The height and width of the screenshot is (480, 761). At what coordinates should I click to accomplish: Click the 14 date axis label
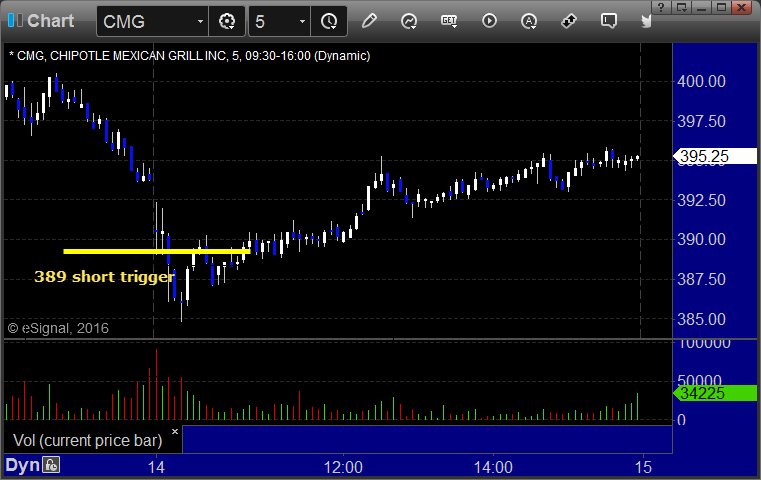(156, 467)
